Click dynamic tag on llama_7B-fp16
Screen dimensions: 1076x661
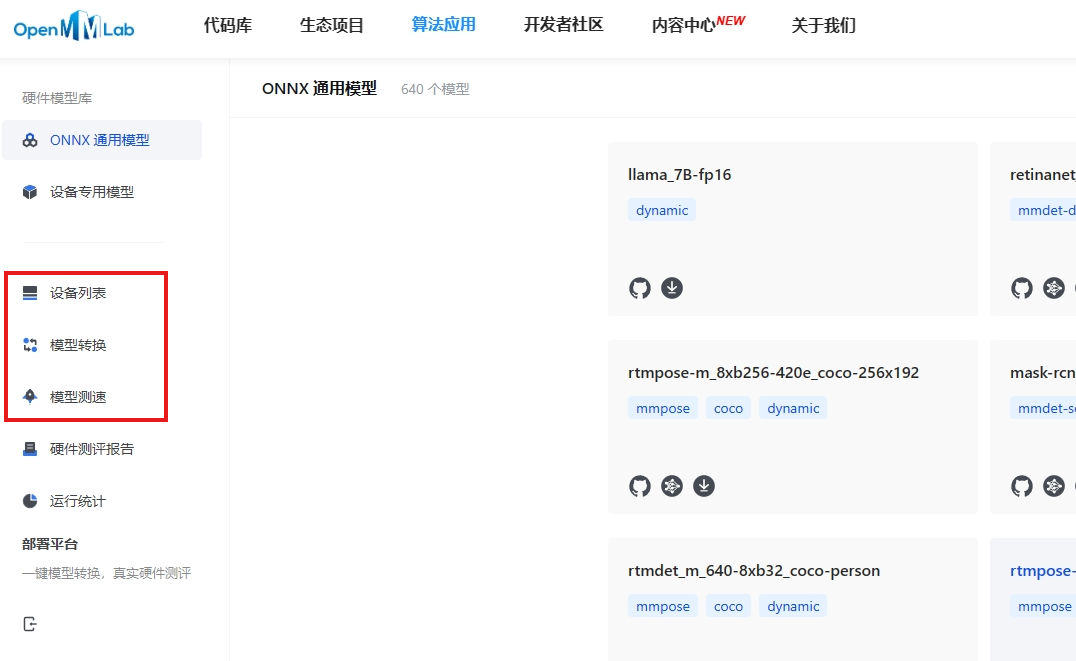pyautogui.click(x=662, y=210)
